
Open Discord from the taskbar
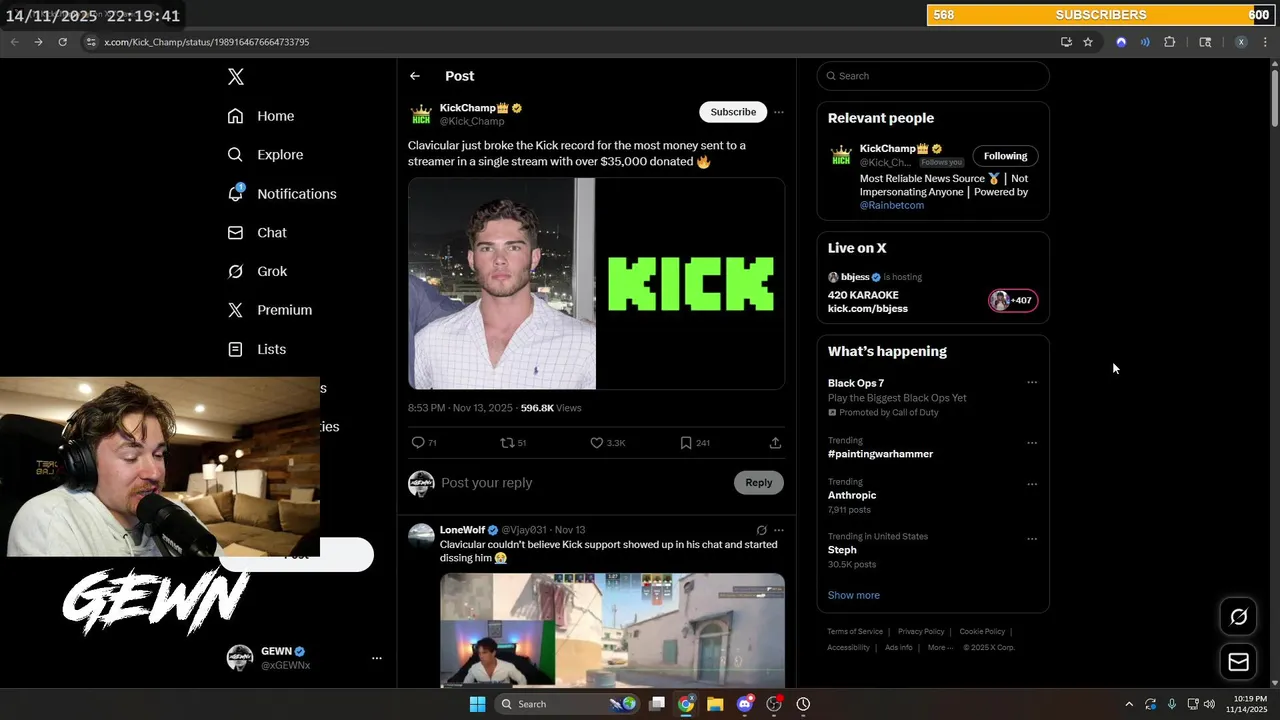pyautogui.click(x=744, y=704)
